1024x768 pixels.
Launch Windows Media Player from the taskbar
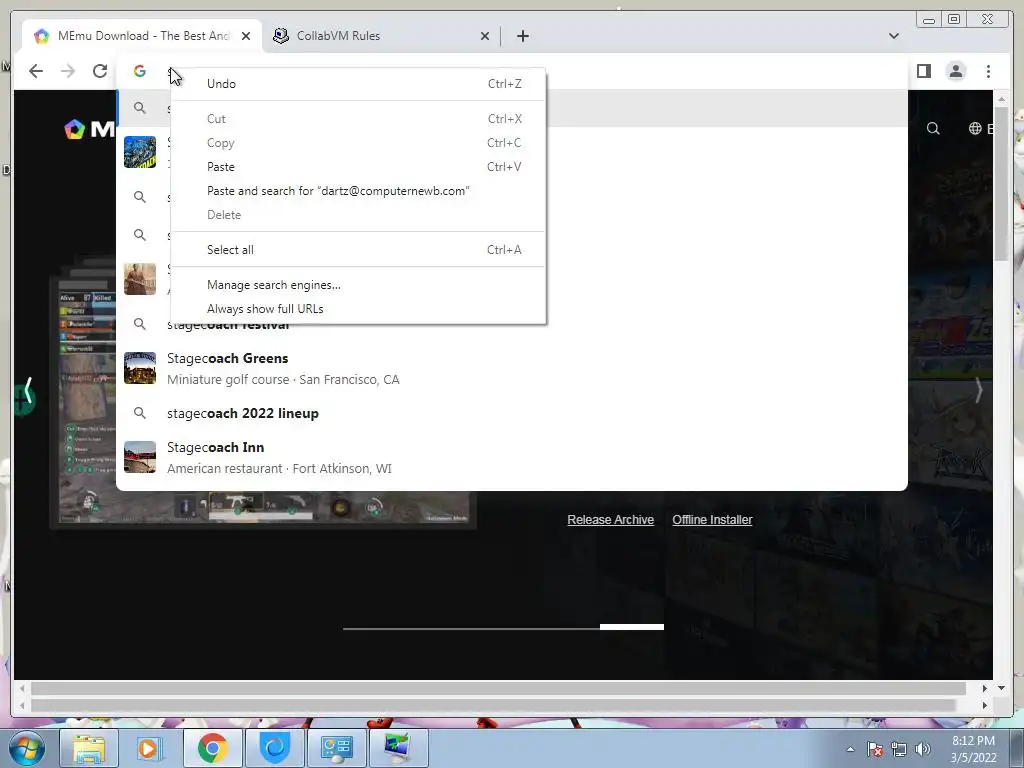pos(148,748)
